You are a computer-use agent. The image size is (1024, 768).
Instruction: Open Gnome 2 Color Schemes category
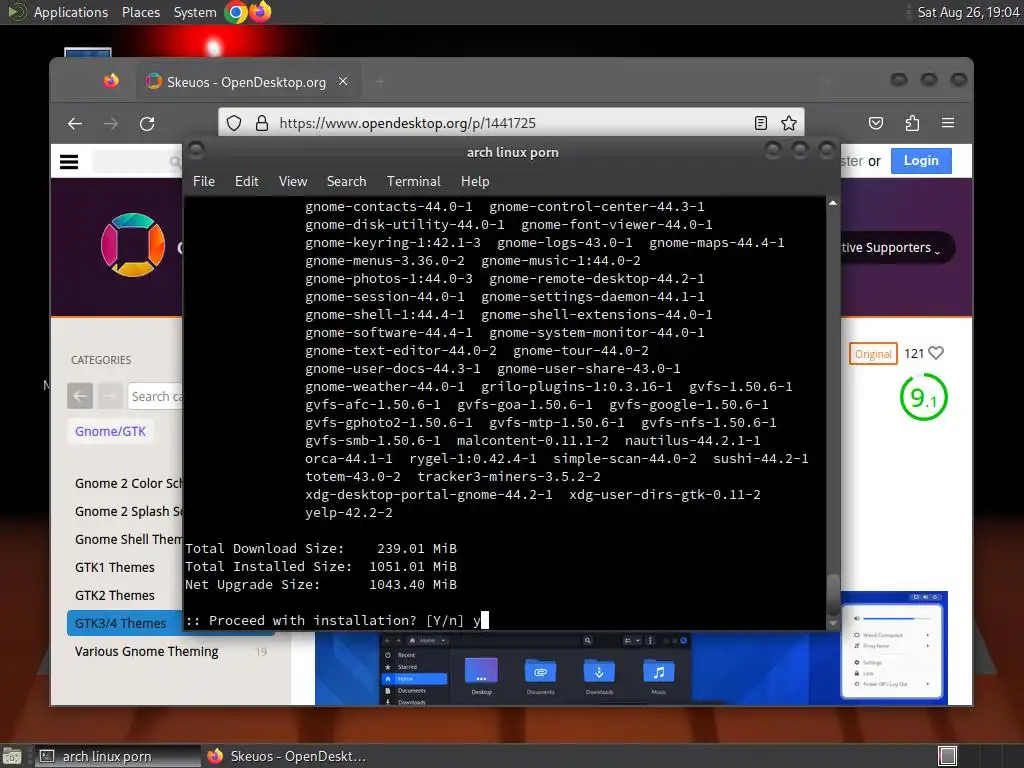(x=129, y=483)
